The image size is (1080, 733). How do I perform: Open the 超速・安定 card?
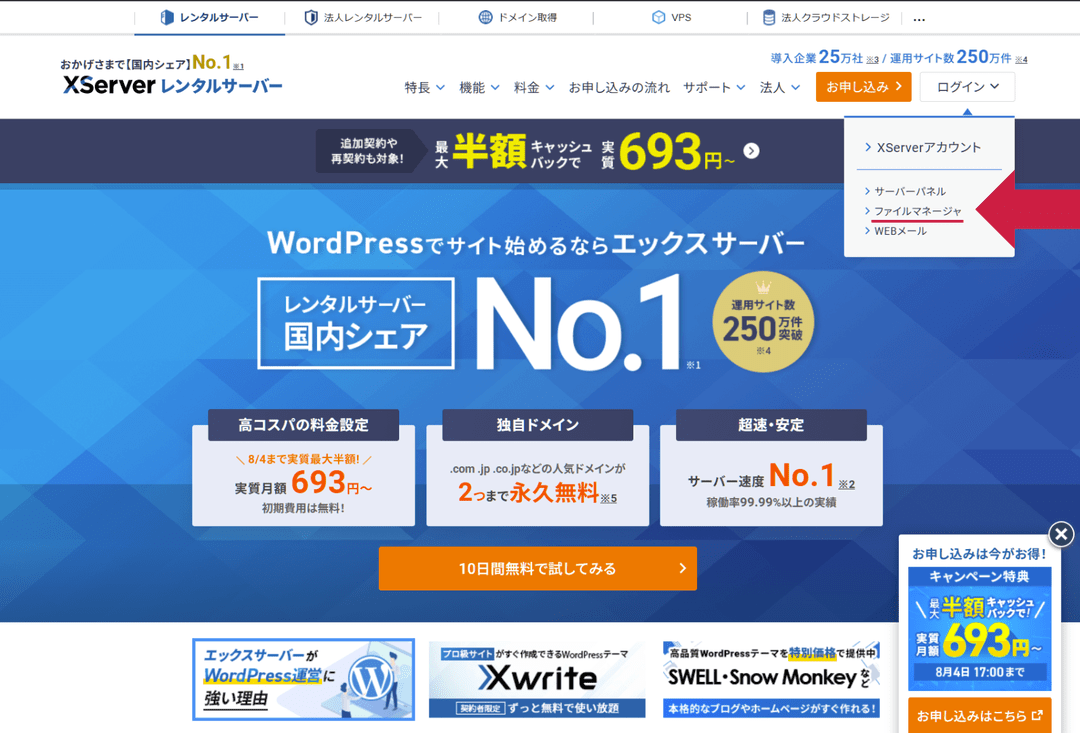[x=771, y=468]
